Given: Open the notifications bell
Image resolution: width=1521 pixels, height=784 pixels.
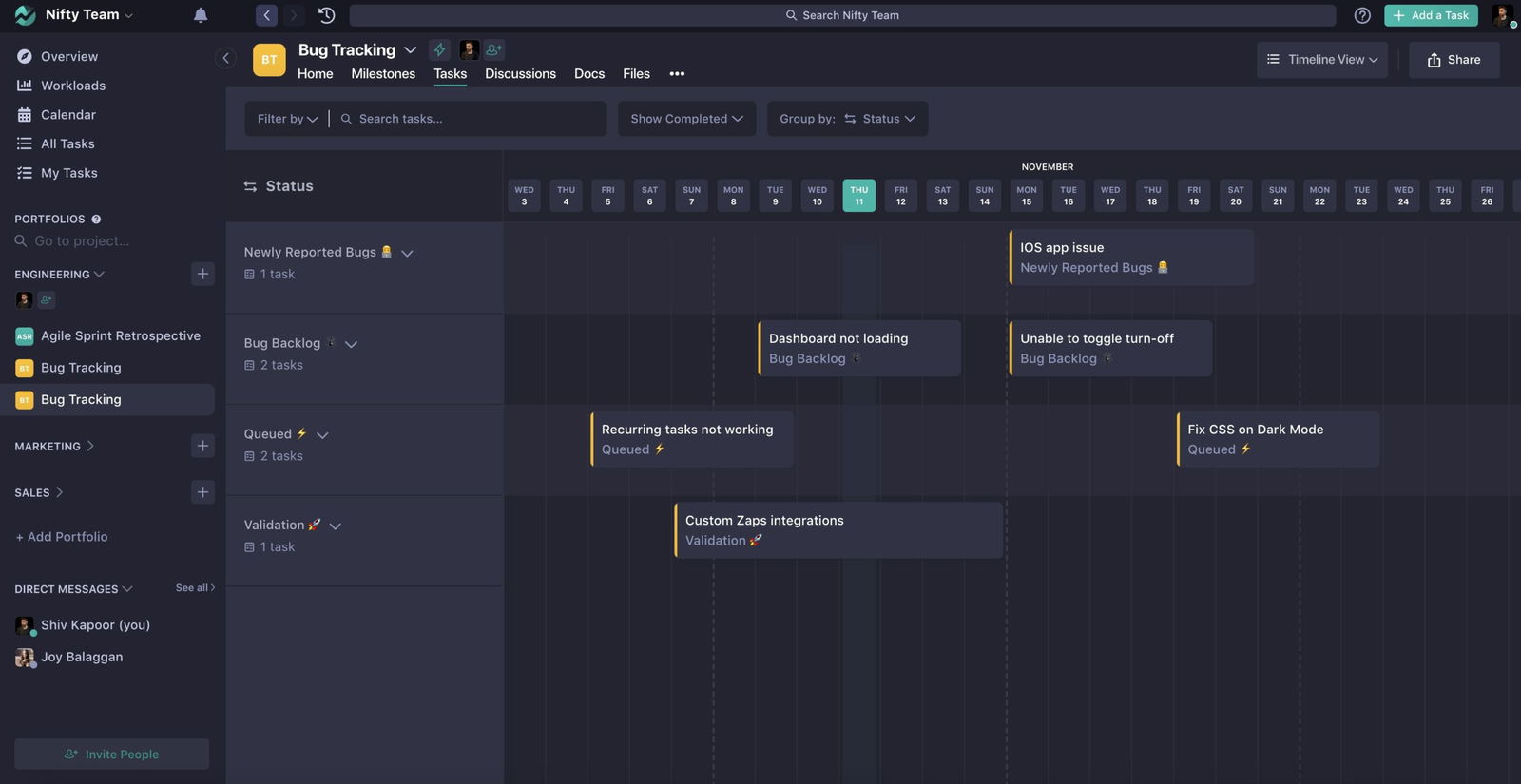Looking at the screenshot, I should pyautogui.click(x=201, y=15).
